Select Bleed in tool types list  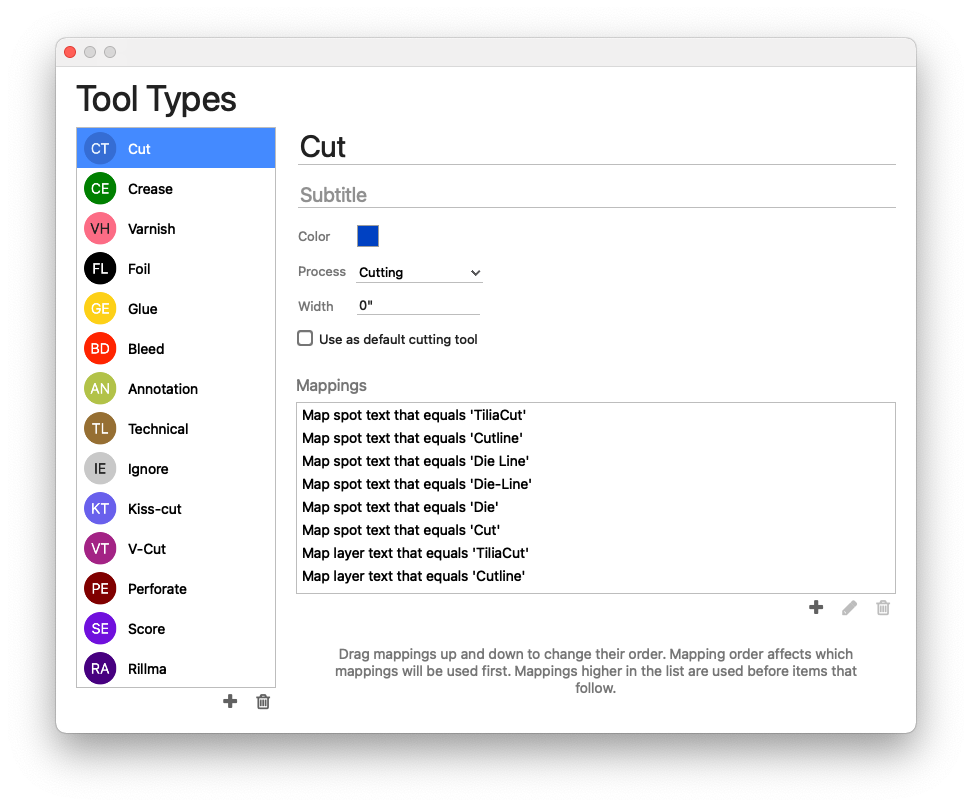pyautogui.click(x=176, y=348)
